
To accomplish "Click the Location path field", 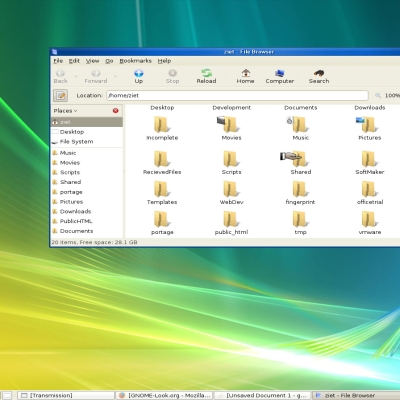I will click(x=237, y=95).
